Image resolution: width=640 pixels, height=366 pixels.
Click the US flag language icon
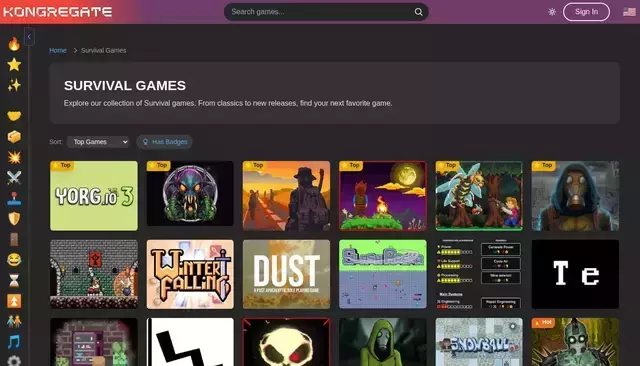(x=629, y=12)
